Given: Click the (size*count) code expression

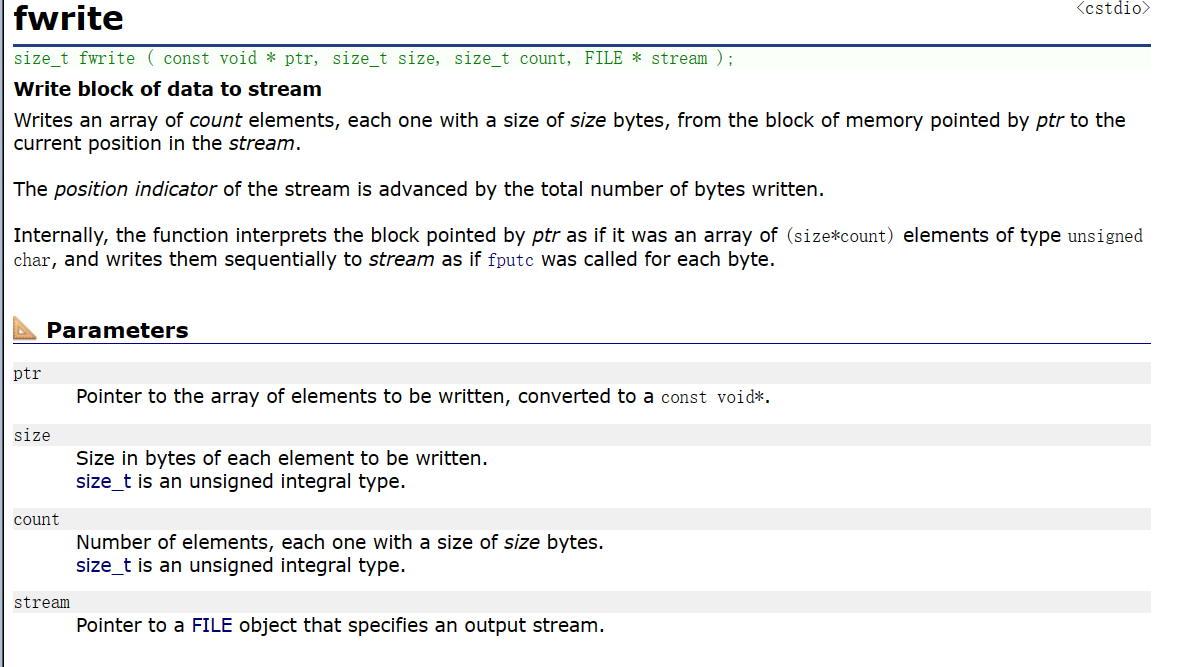Looking at the screenshot, I should pos(841,237).
